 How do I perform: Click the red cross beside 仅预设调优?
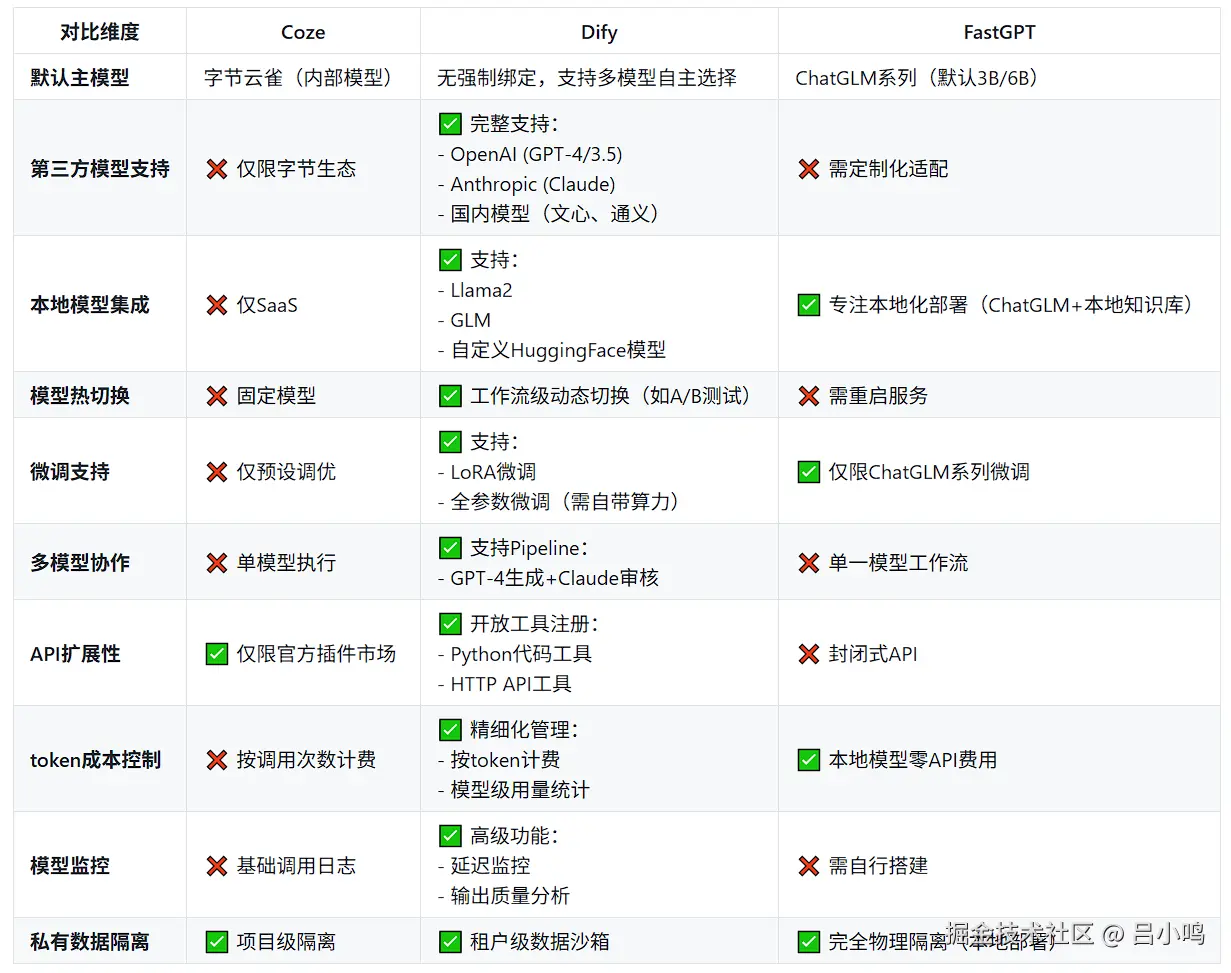tap(216, 472)
